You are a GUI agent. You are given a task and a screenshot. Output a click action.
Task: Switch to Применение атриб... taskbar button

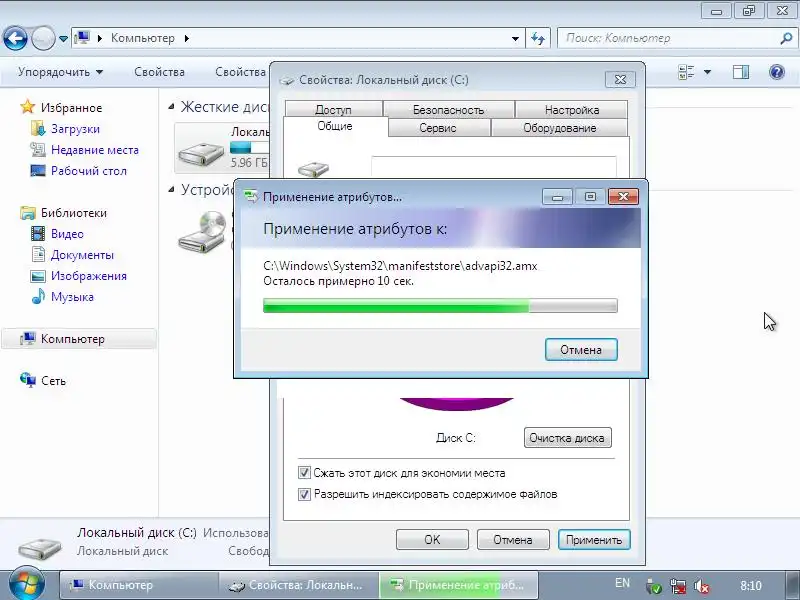(459, 585)
